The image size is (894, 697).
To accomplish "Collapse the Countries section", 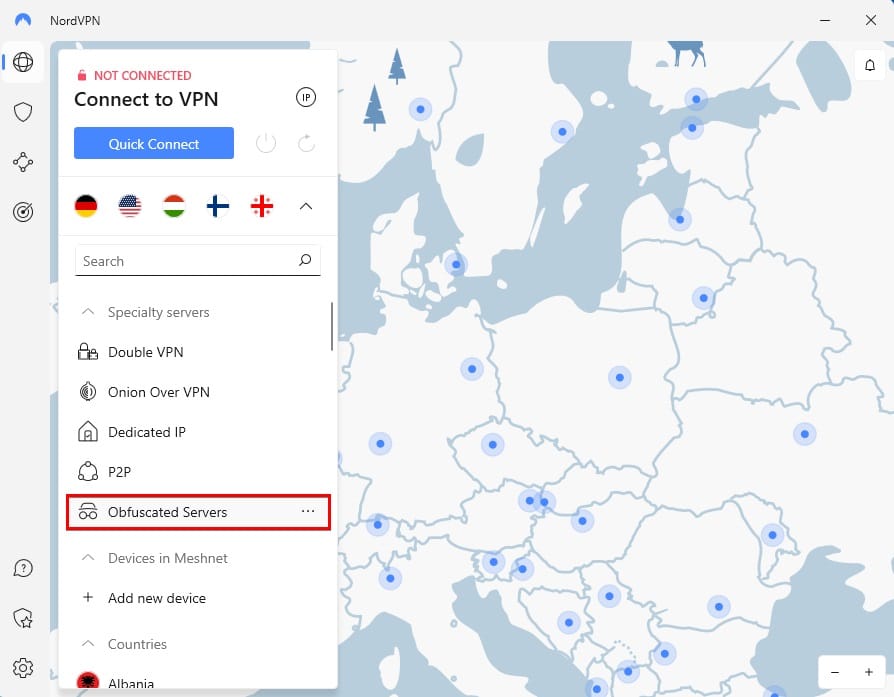I will tap(88, 643).
